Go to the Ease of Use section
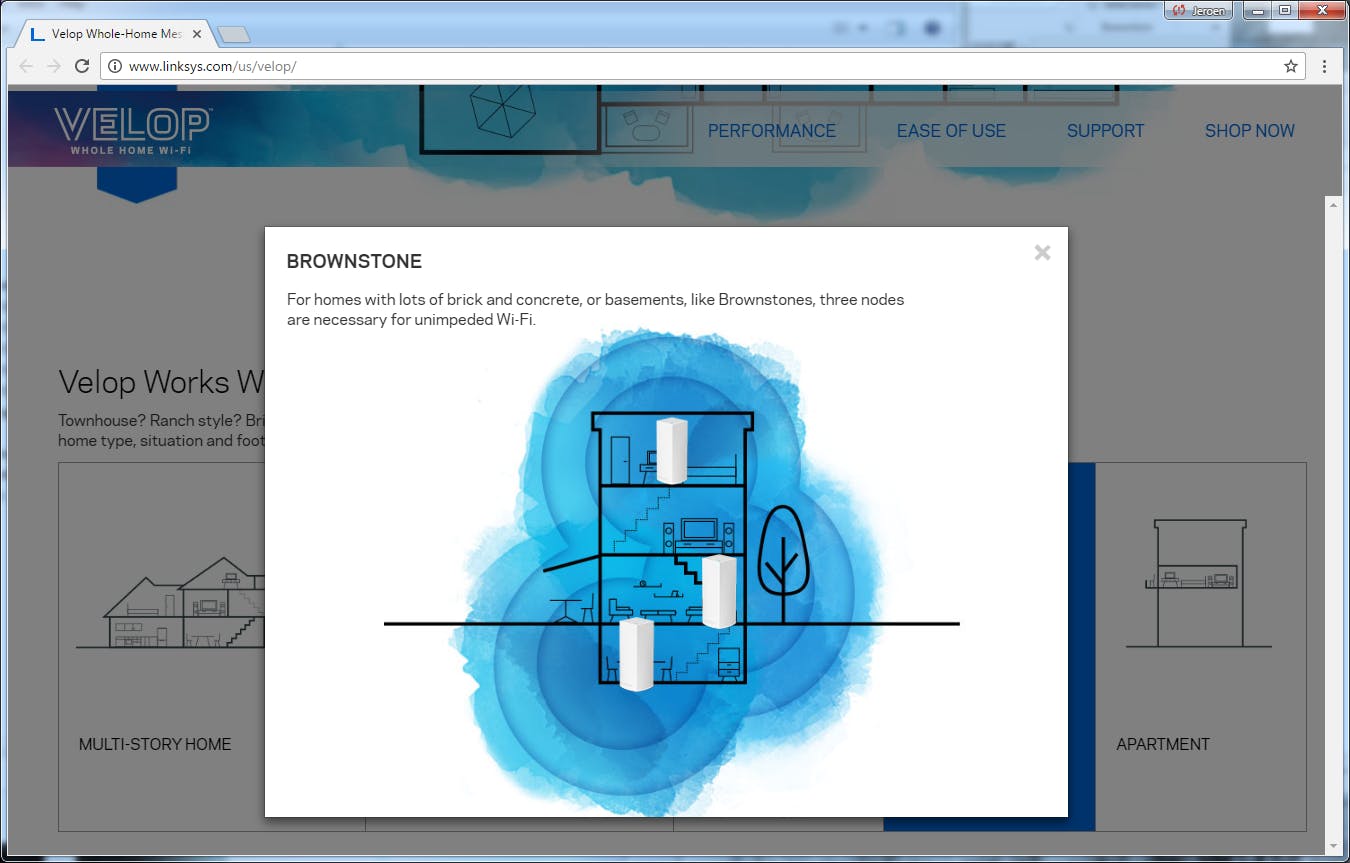 coord(951,131)
